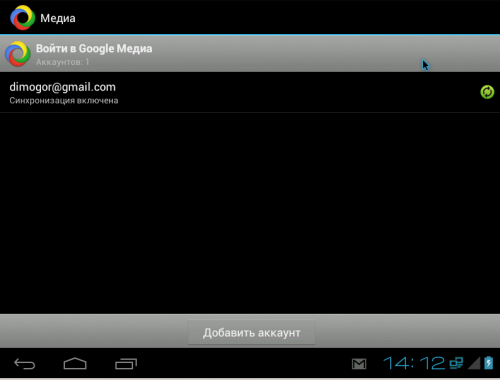Click the Синхронизация включена status text
Viewport: 500px width, 380px height.
64,100
